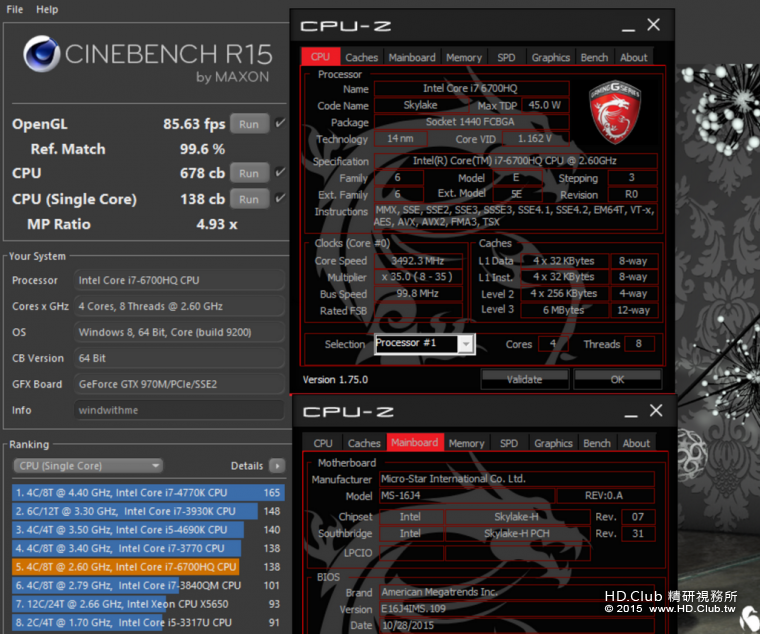
Task: Open the Help menu in Cinebench
Action: click(x=47, y=9)
